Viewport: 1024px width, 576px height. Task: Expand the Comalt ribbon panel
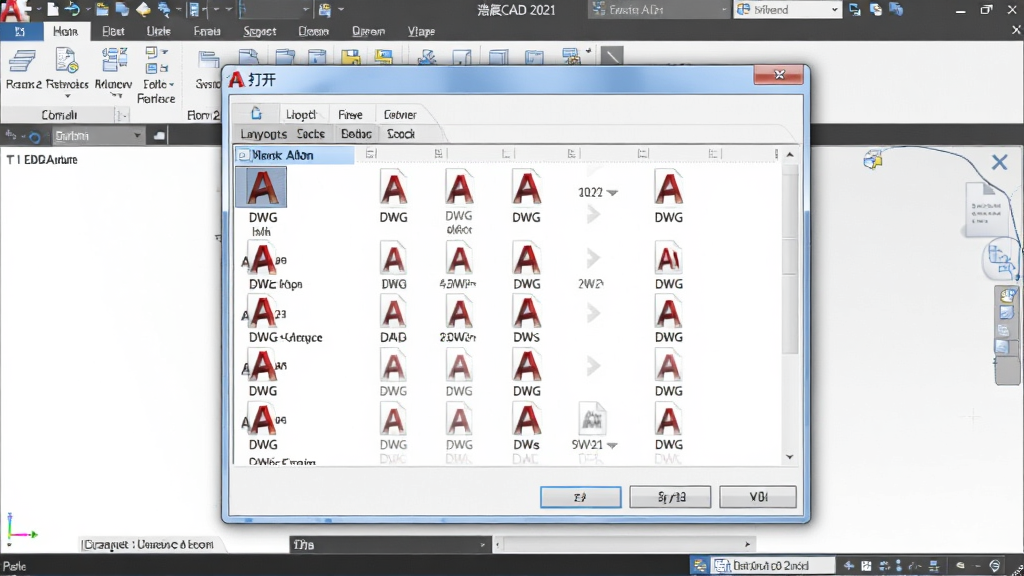(121, 115)
